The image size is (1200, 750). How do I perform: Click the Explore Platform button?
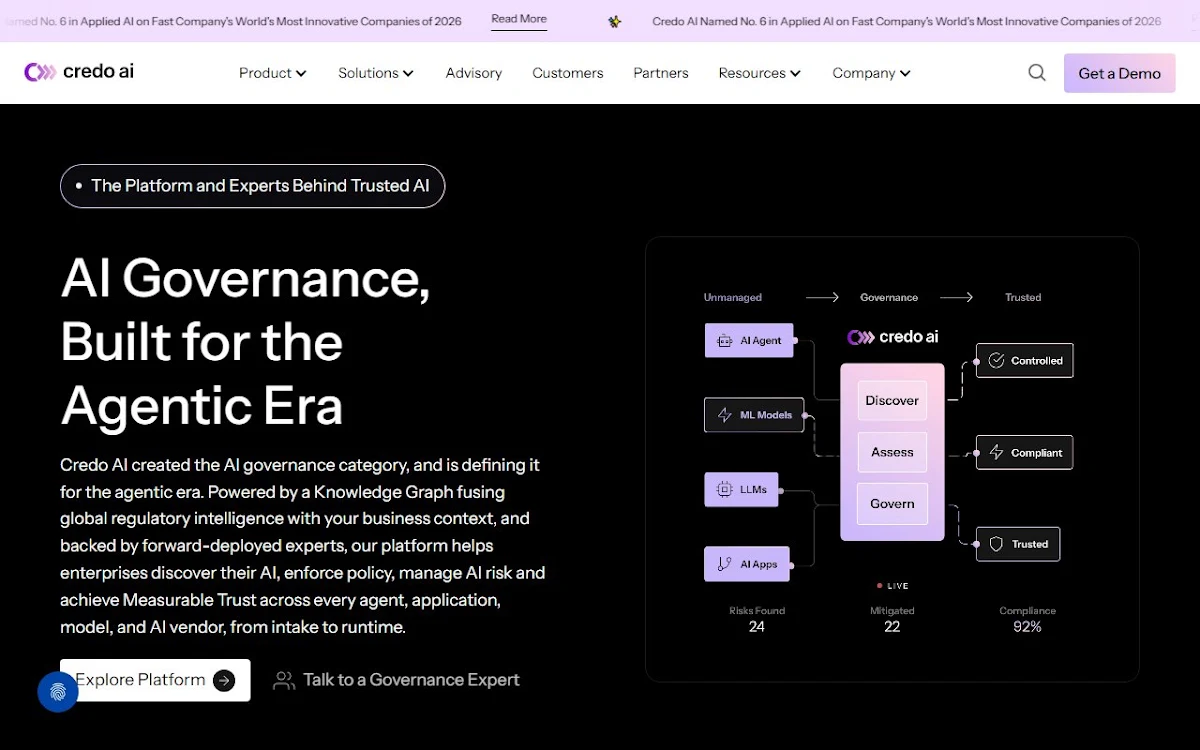[155, 680]
